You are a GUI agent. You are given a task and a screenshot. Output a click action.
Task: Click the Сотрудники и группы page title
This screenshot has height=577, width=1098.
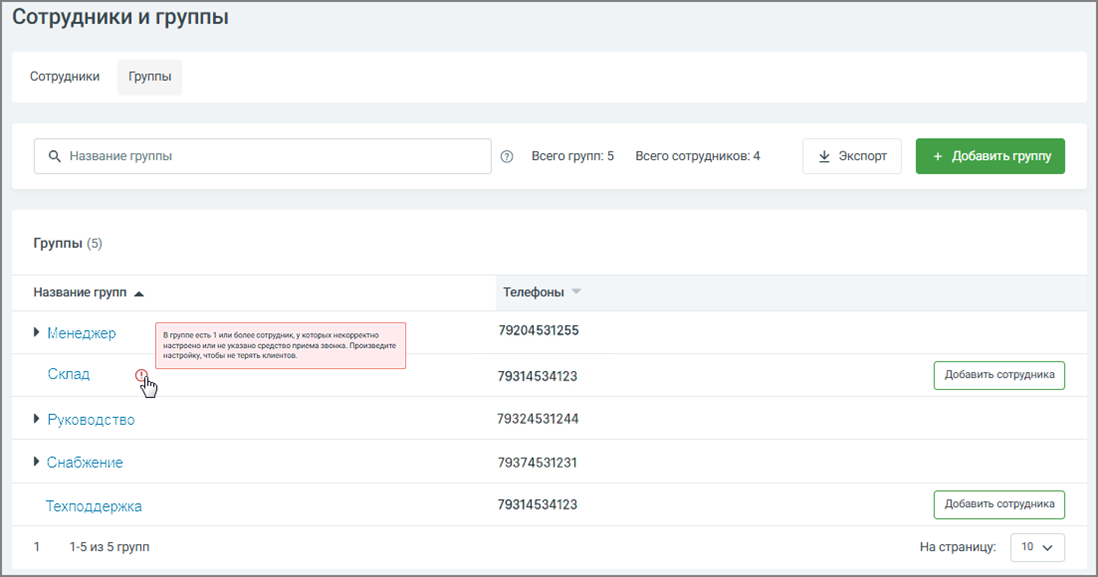click(120, 18)
